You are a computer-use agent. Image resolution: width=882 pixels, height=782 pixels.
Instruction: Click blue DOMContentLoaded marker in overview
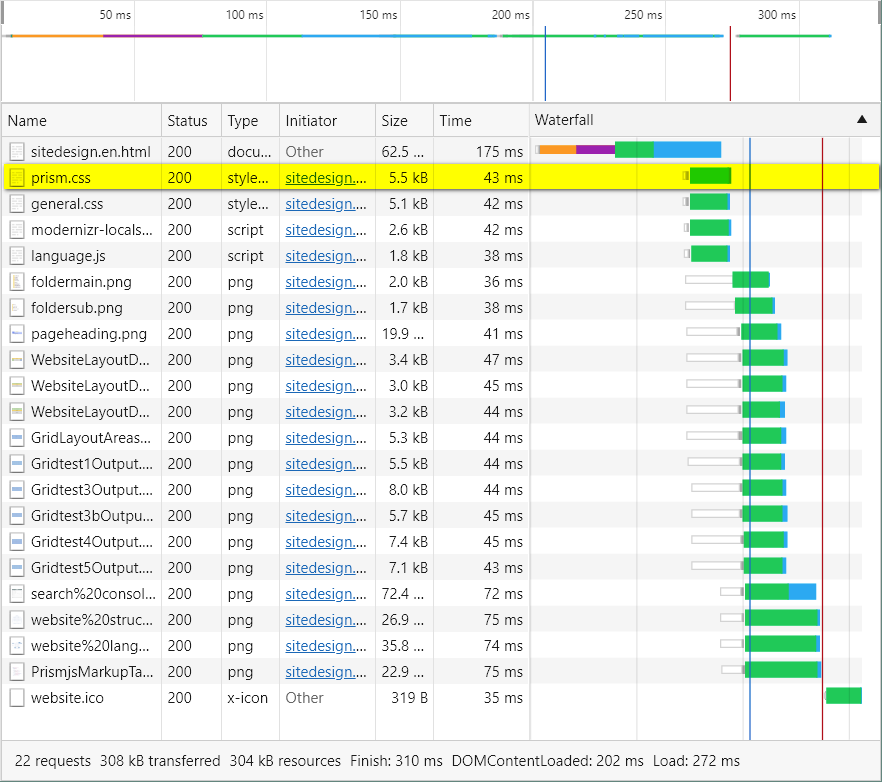tap(545, 64)
